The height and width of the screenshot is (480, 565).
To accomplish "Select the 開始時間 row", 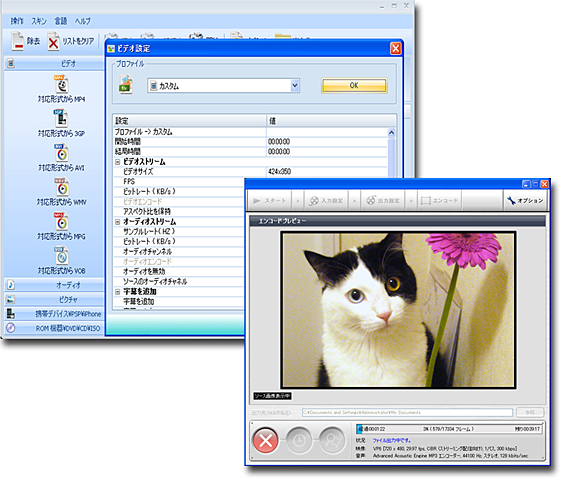I will pos(251,142).
